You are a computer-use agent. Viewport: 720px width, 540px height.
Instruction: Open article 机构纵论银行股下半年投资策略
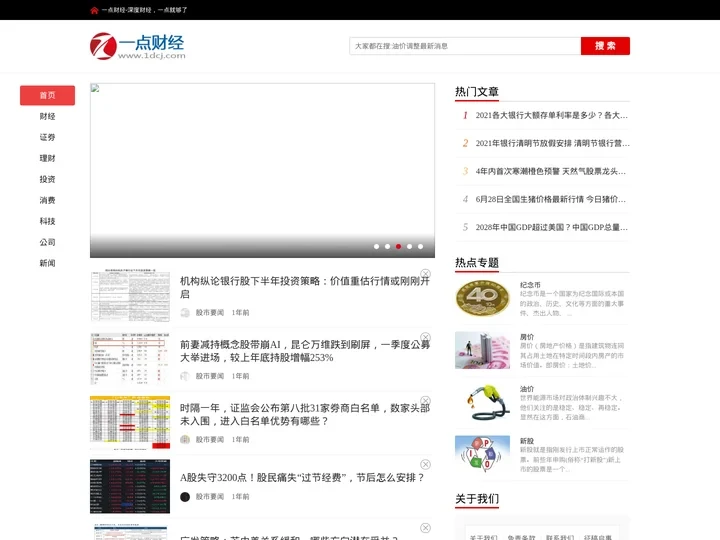tap(305, 287)
